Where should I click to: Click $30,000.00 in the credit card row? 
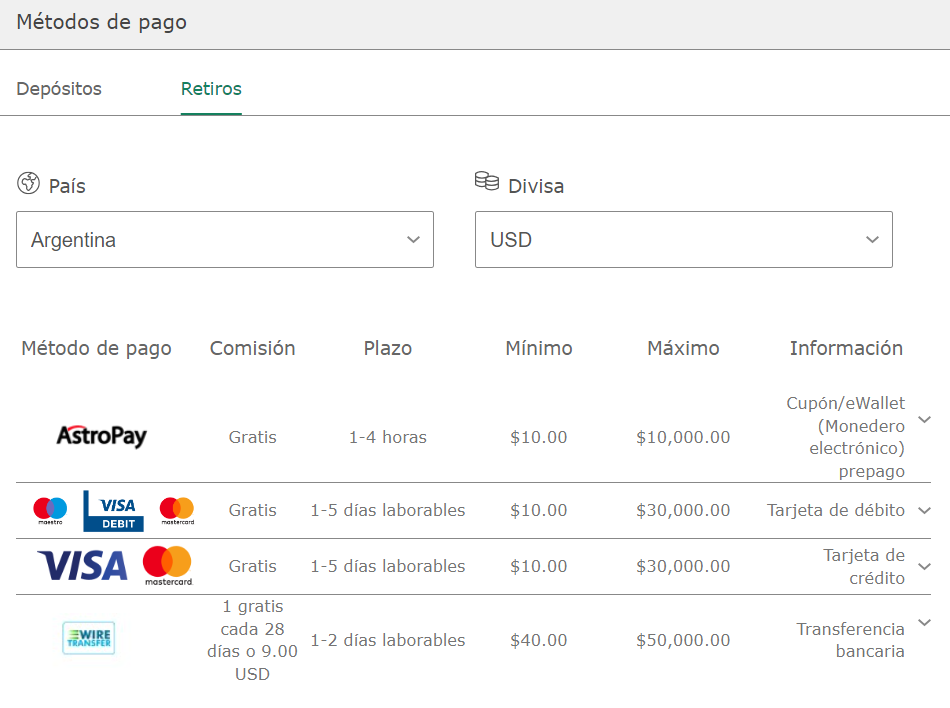pos(683,566)
